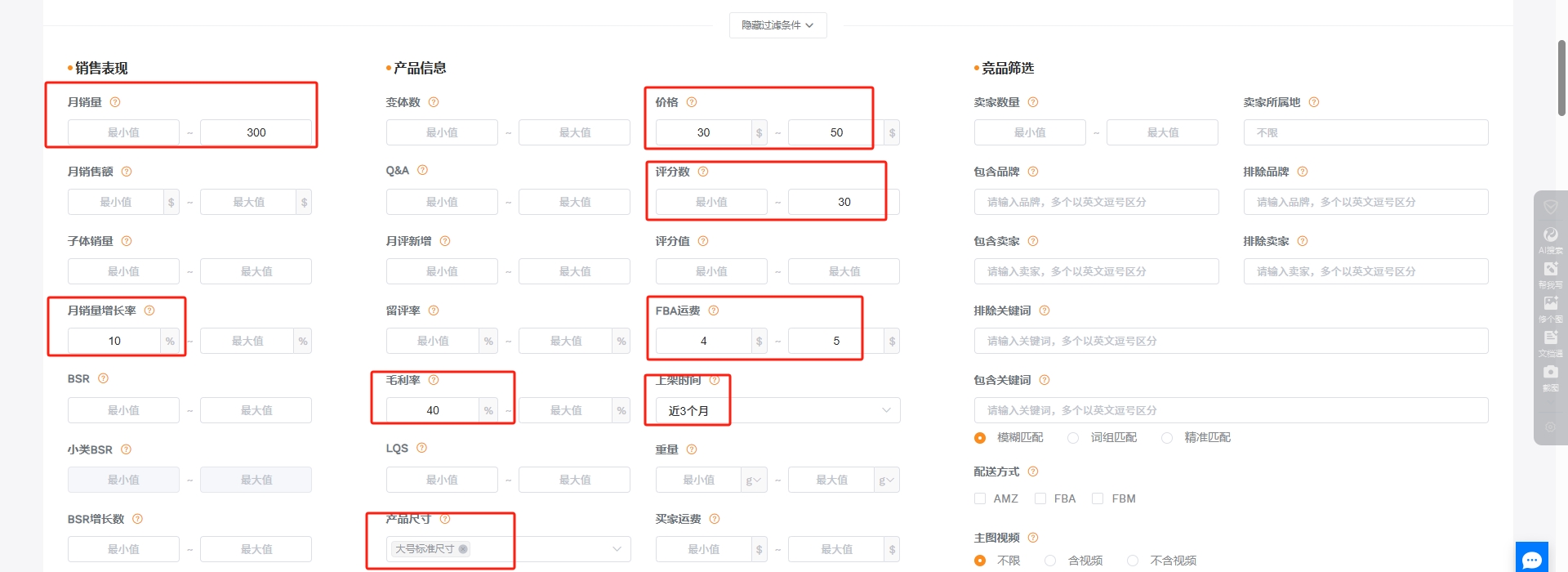Click the help icon next to 价格

click(692, 102)
